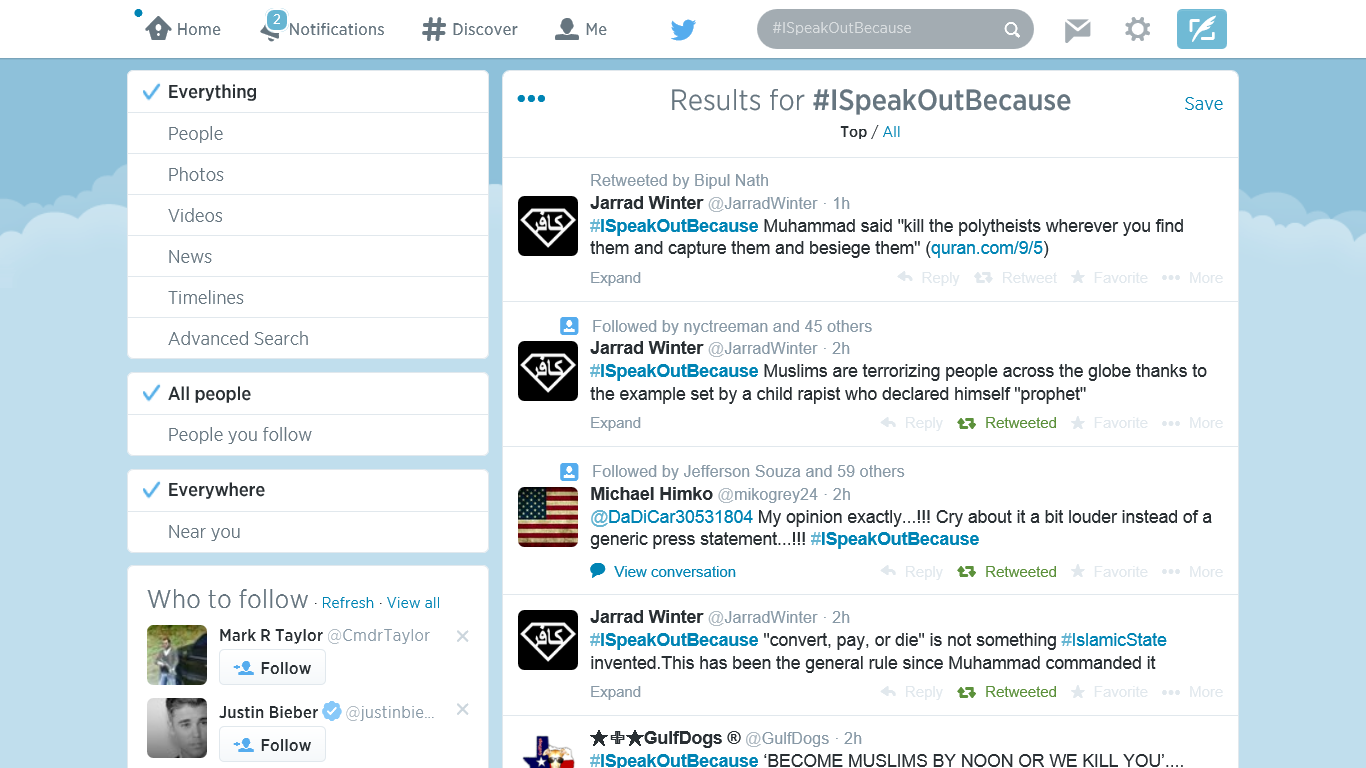The width and height of the screenshot is (1366, 768).
Task: Filter results by Videos
Action: point(308,215)
